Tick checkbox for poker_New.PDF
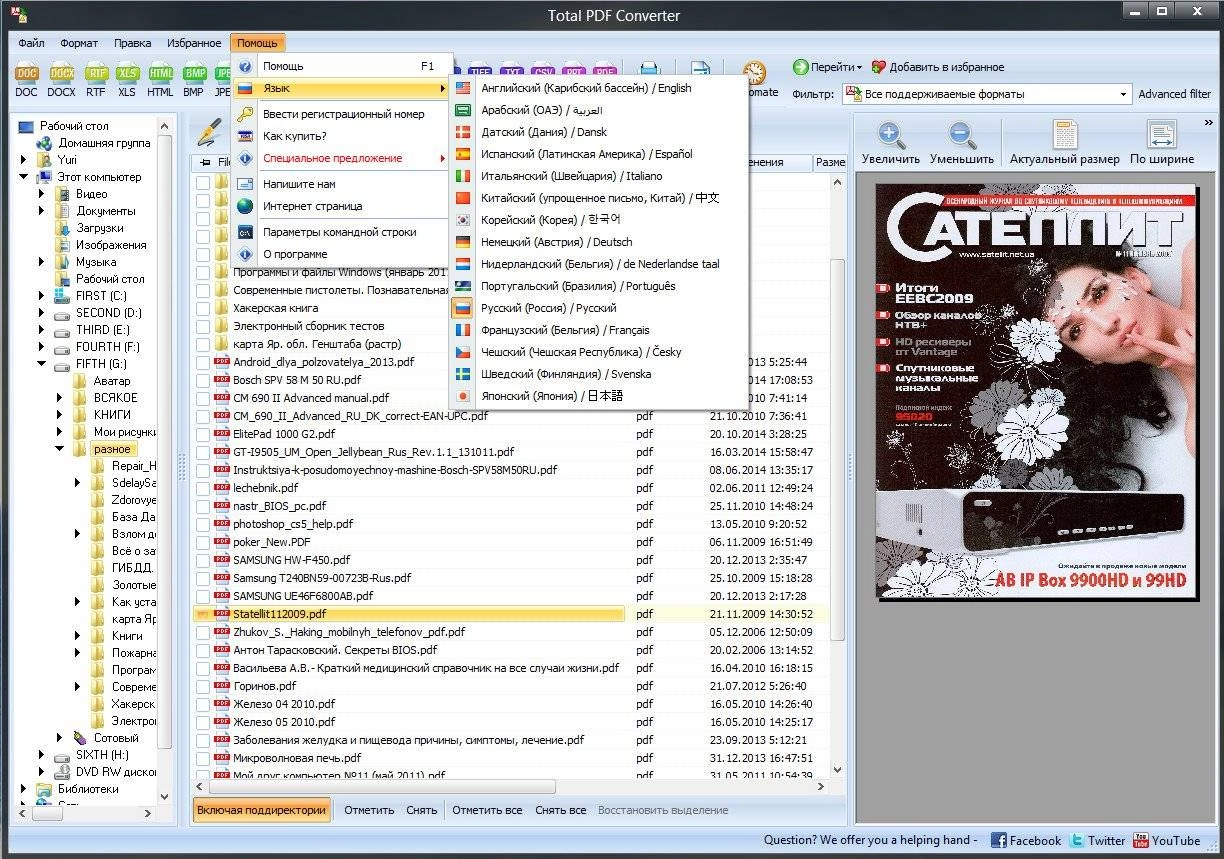The height and width of the screenshot is (859, 1224). click(203, 542)
